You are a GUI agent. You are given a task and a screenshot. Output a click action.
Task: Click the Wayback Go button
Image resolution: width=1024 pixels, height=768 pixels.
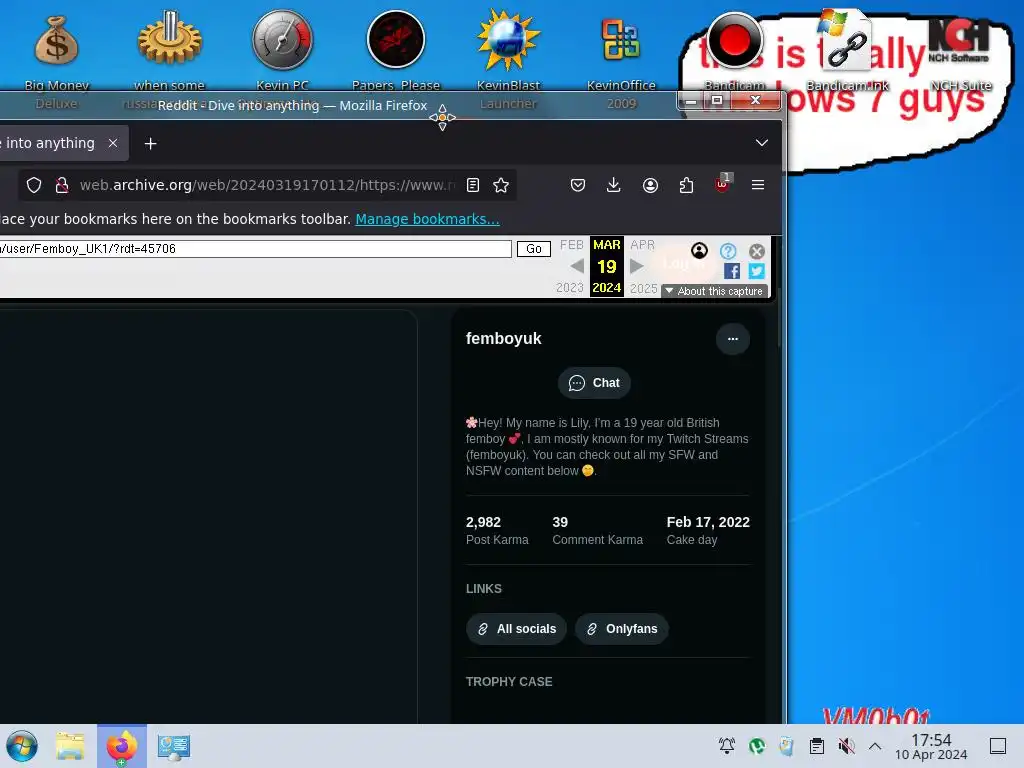pos(534,249)
